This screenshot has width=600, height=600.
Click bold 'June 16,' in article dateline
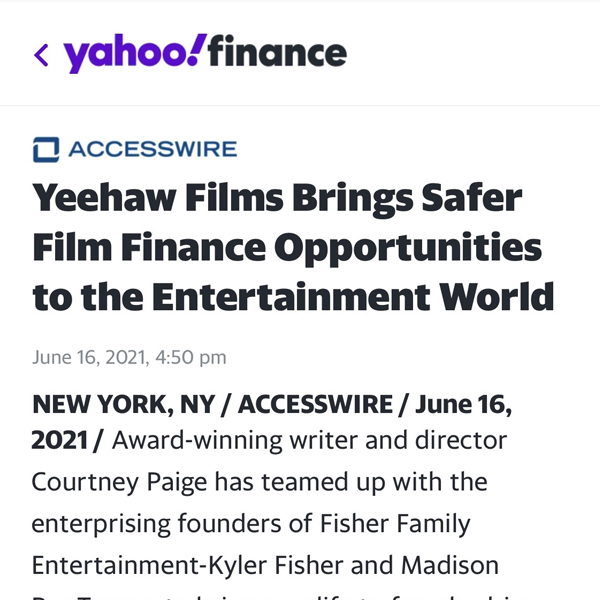463,405
